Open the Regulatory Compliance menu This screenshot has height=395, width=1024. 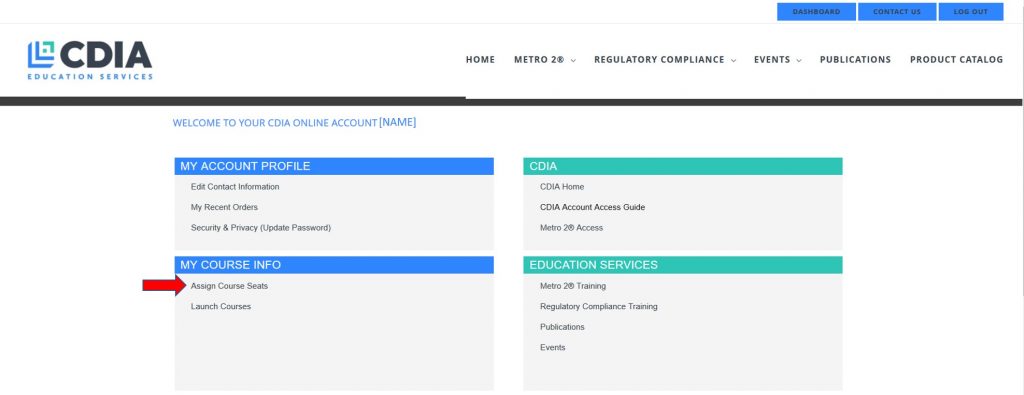(659, 59)
